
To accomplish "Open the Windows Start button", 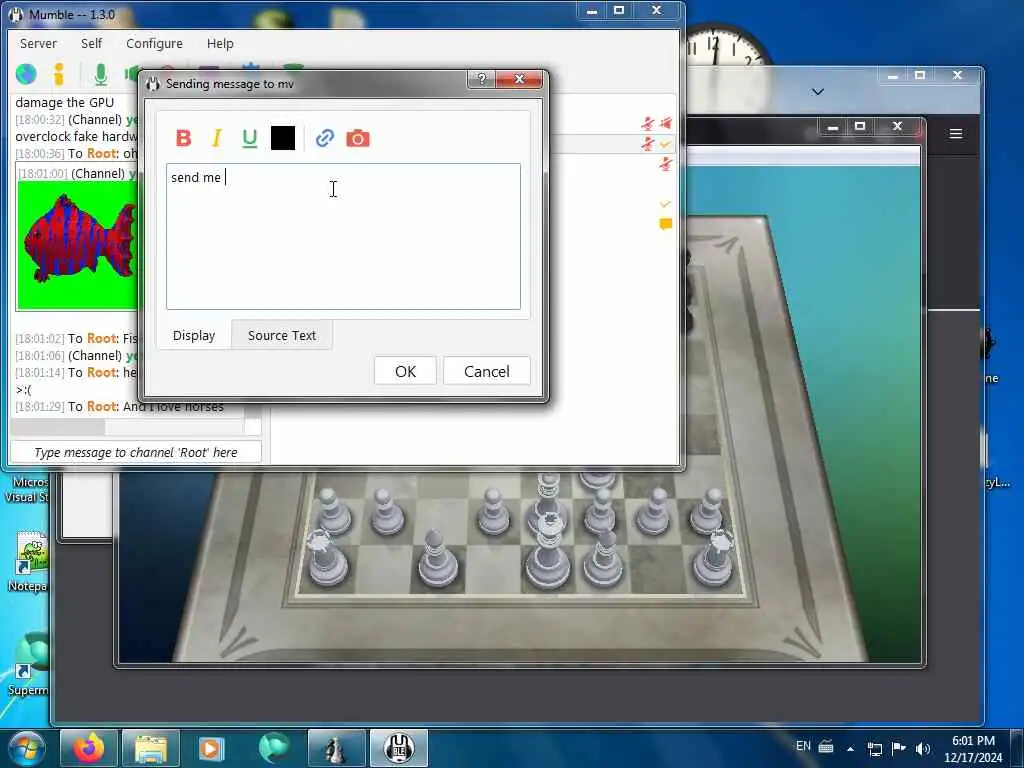I will tap(25, 748).
